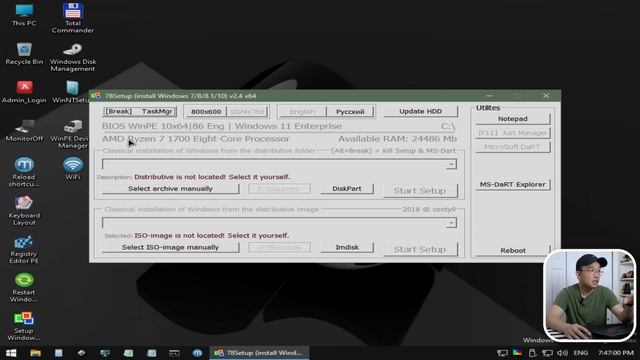The height and width of the screenshot is (360, 640).
Task: Select the WiFi desktop icon
Action: point(73,169)
